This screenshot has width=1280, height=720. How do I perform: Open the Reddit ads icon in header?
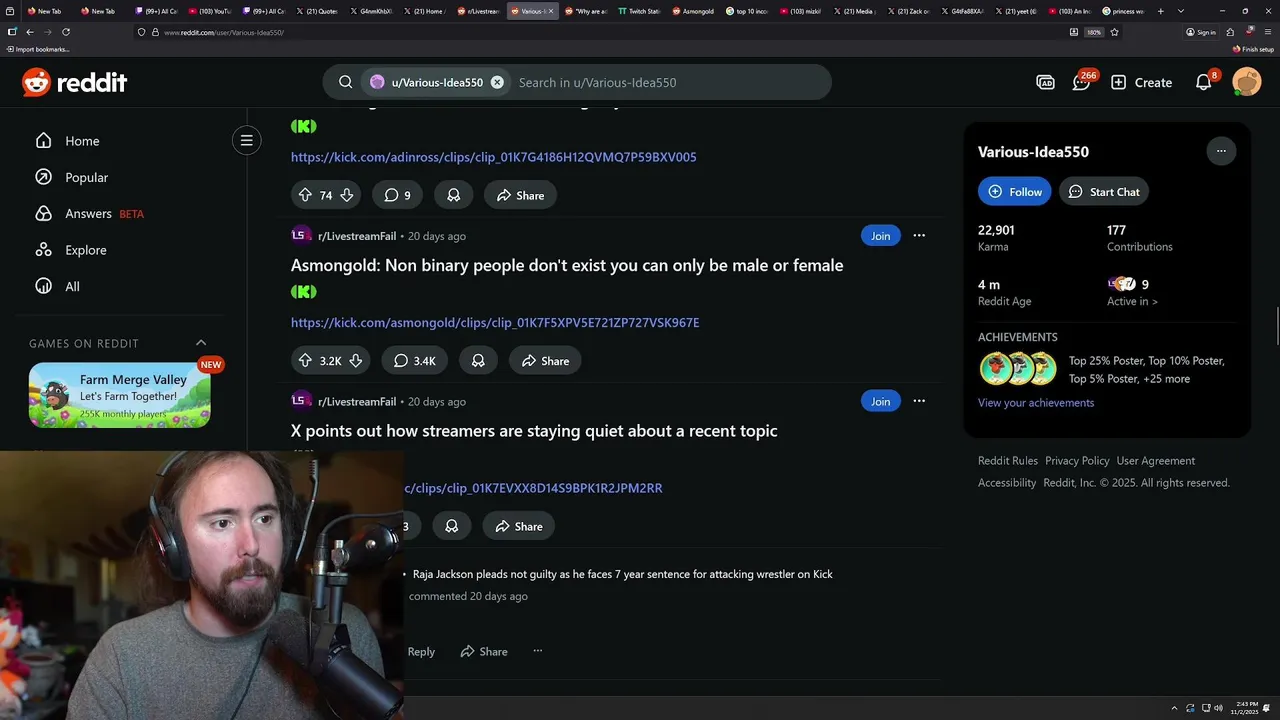click(1045, 82)
